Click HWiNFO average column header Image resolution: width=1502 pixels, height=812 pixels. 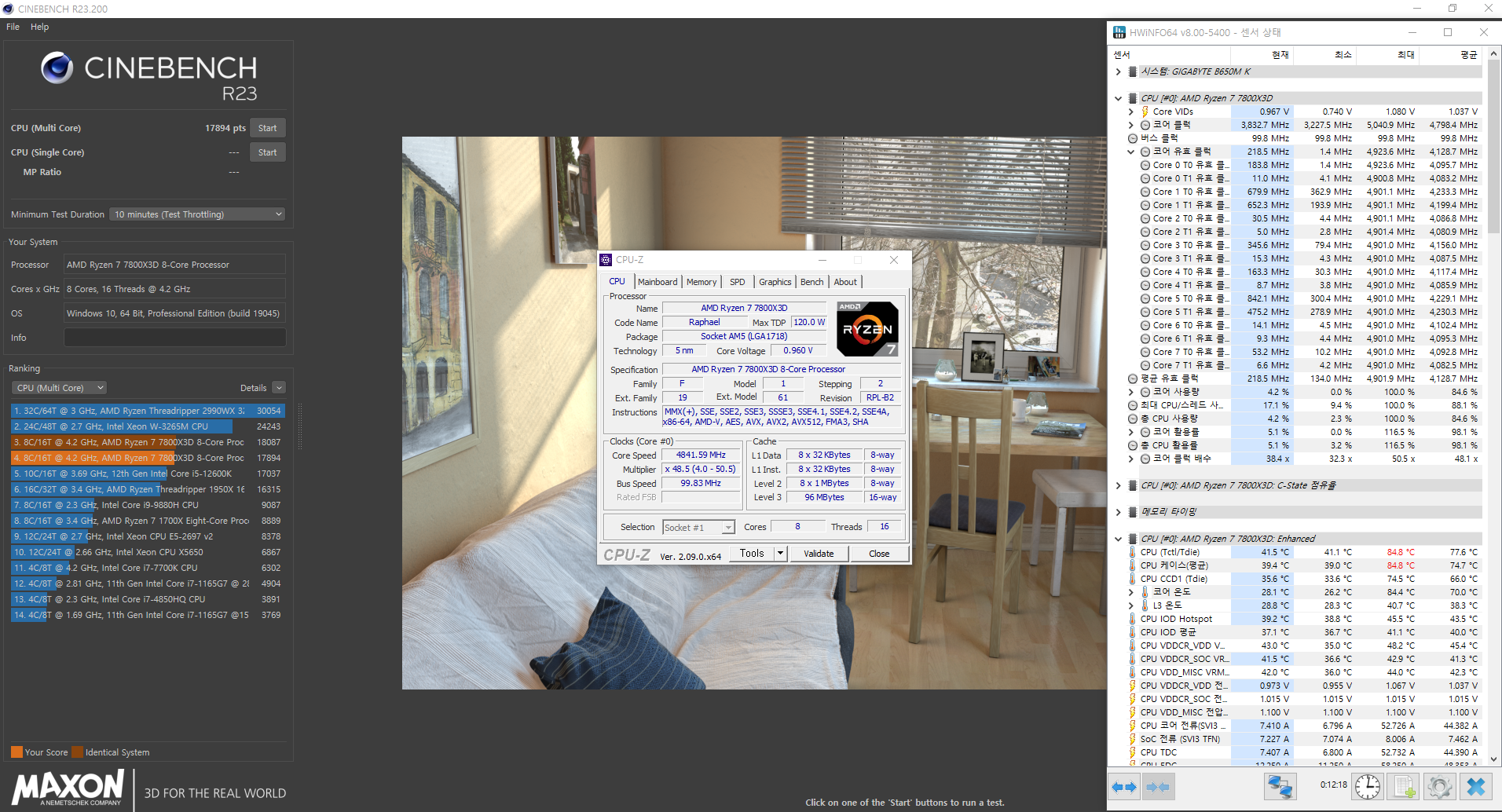[x=1450, y=54]
